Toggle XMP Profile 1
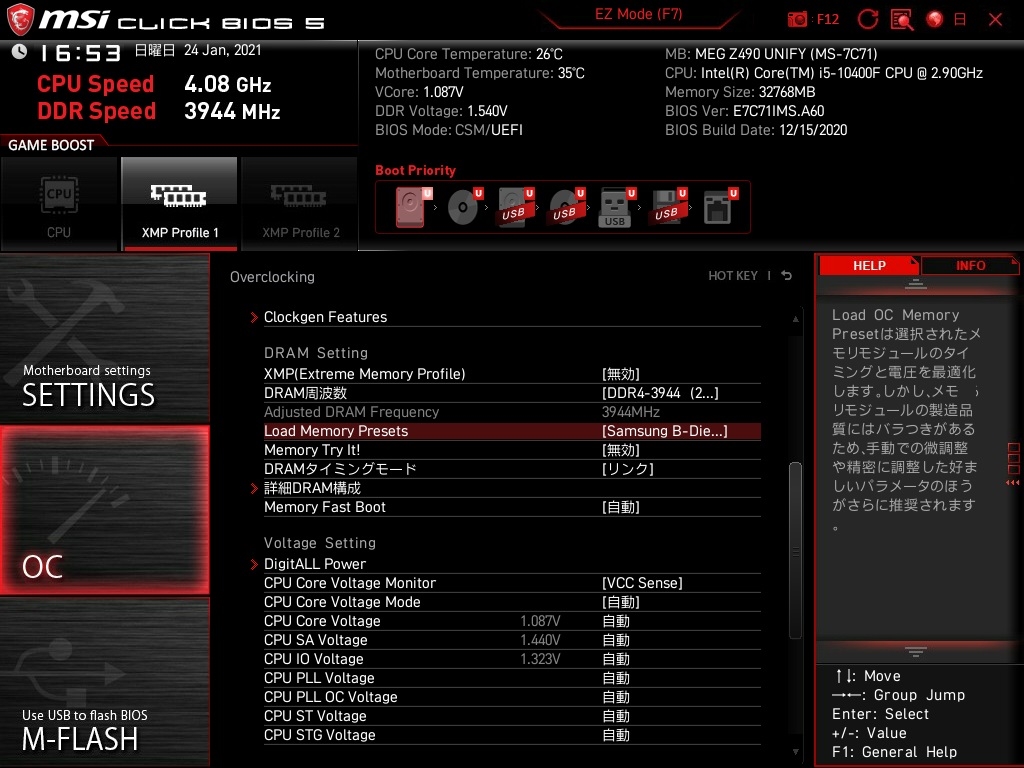The width and height of the screenshot is (1024, 768). [x=179, y=204]
